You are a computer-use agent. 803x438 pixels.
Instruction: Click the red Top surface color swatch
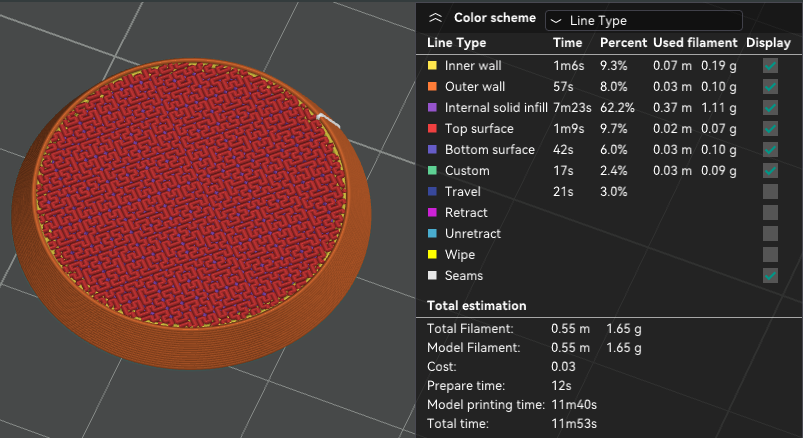pos(432,129)
